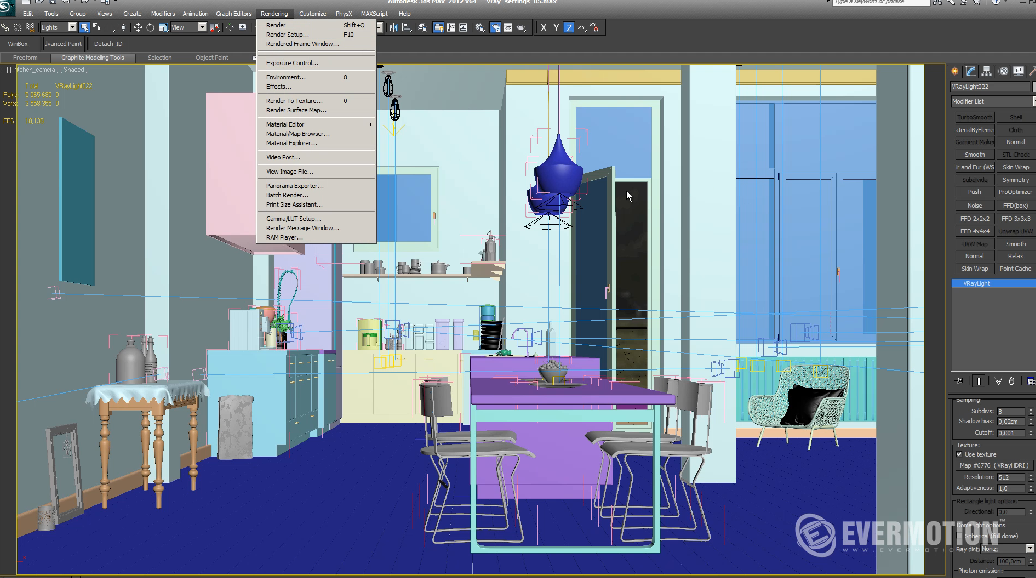1036x578 pixels.
Task: Click the Pin Stack icon
Action: (959, 381)
